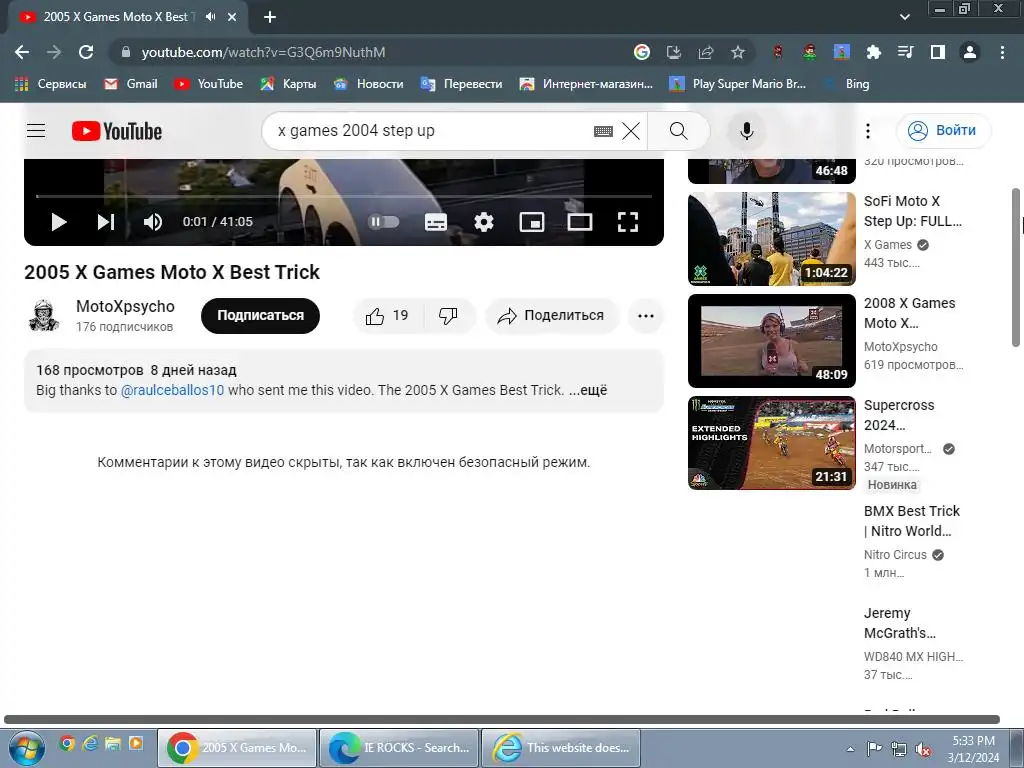Show hidden system tray icons
This screenshot has height=768, width=1024.
point(850,749)
